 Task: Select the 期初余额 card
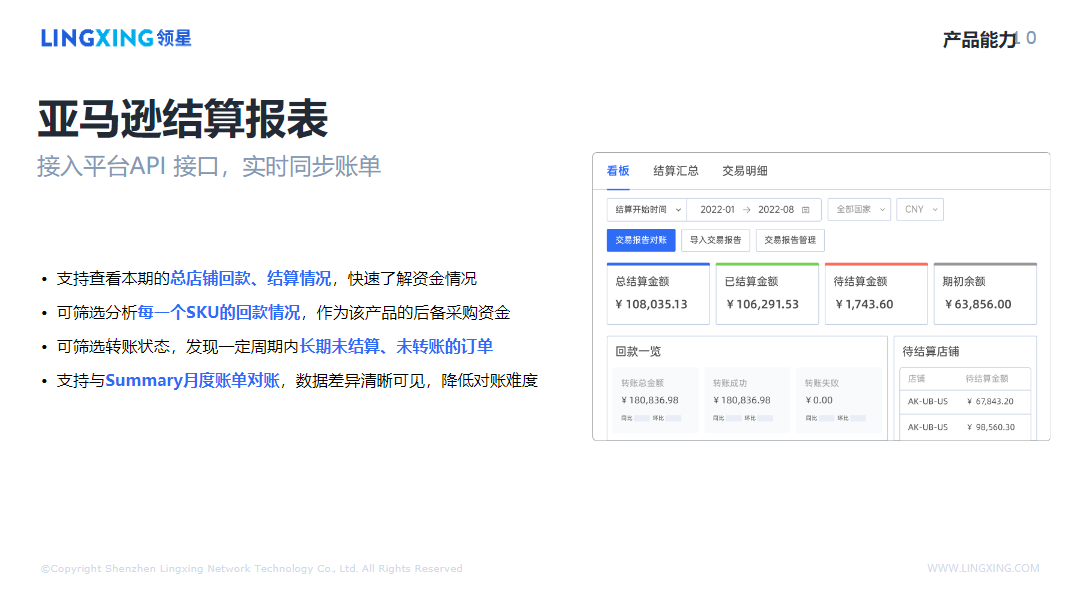click(x=985, y=294)
